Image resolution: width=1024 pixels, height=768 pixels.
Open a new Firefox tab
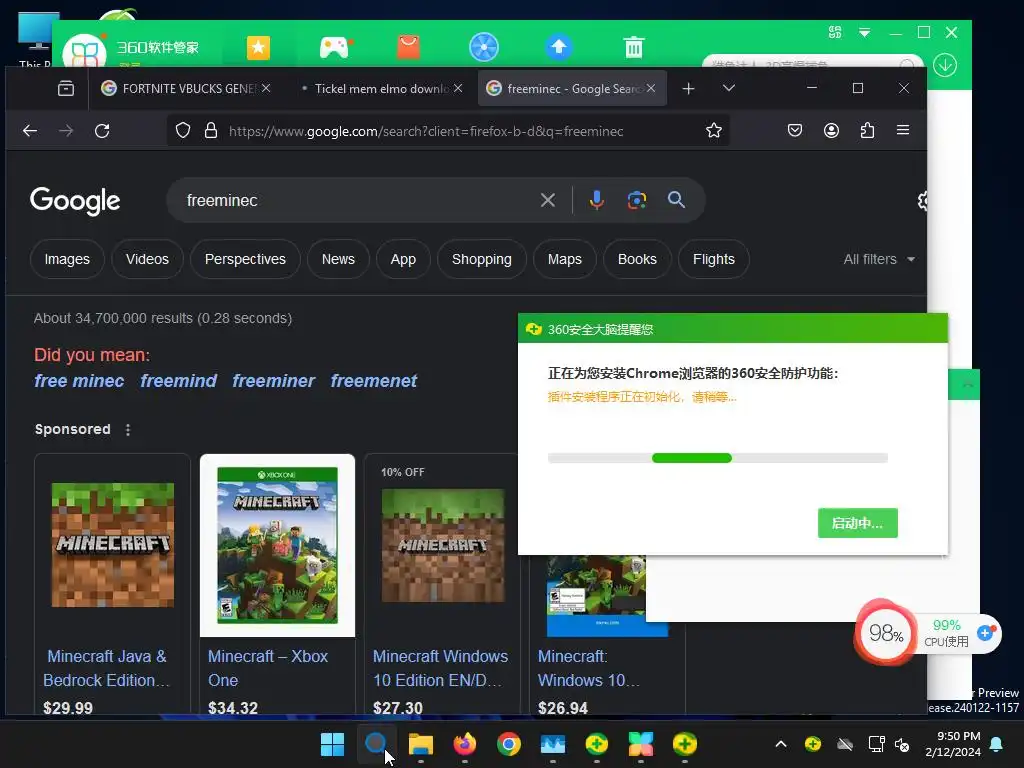coord(688,88)
